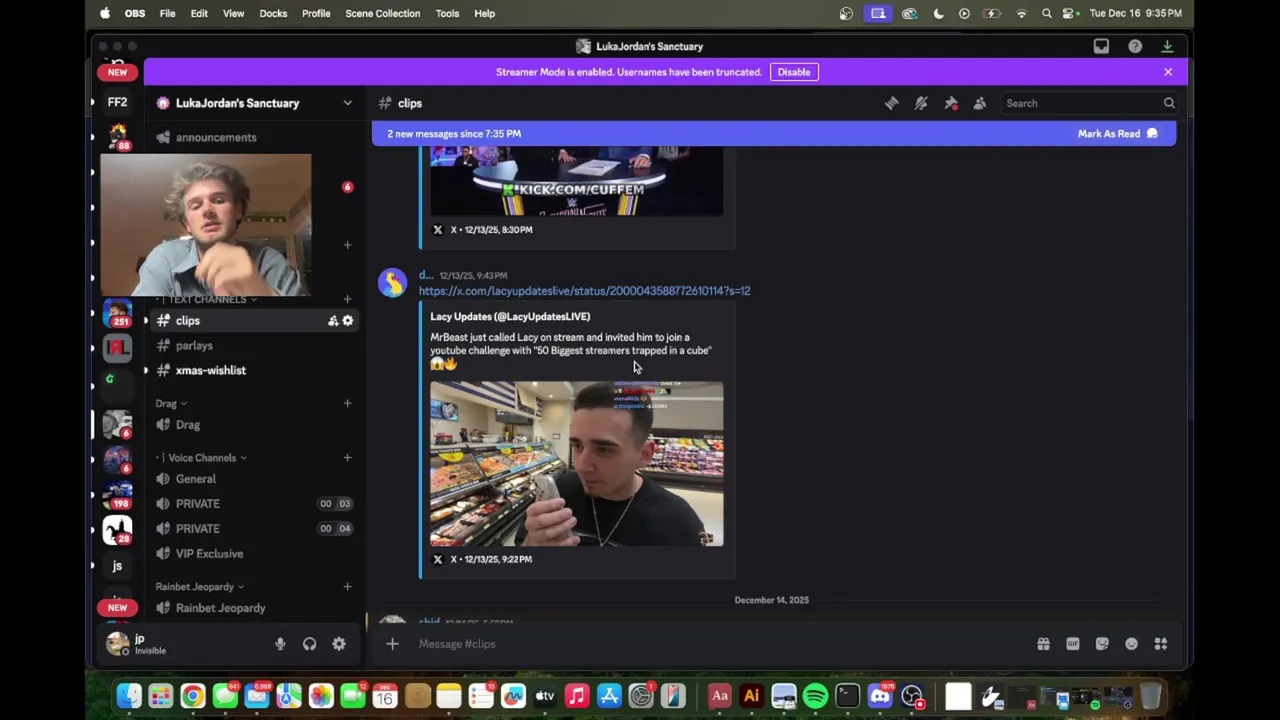Click the green download update icon

(x=1167, y=46)
